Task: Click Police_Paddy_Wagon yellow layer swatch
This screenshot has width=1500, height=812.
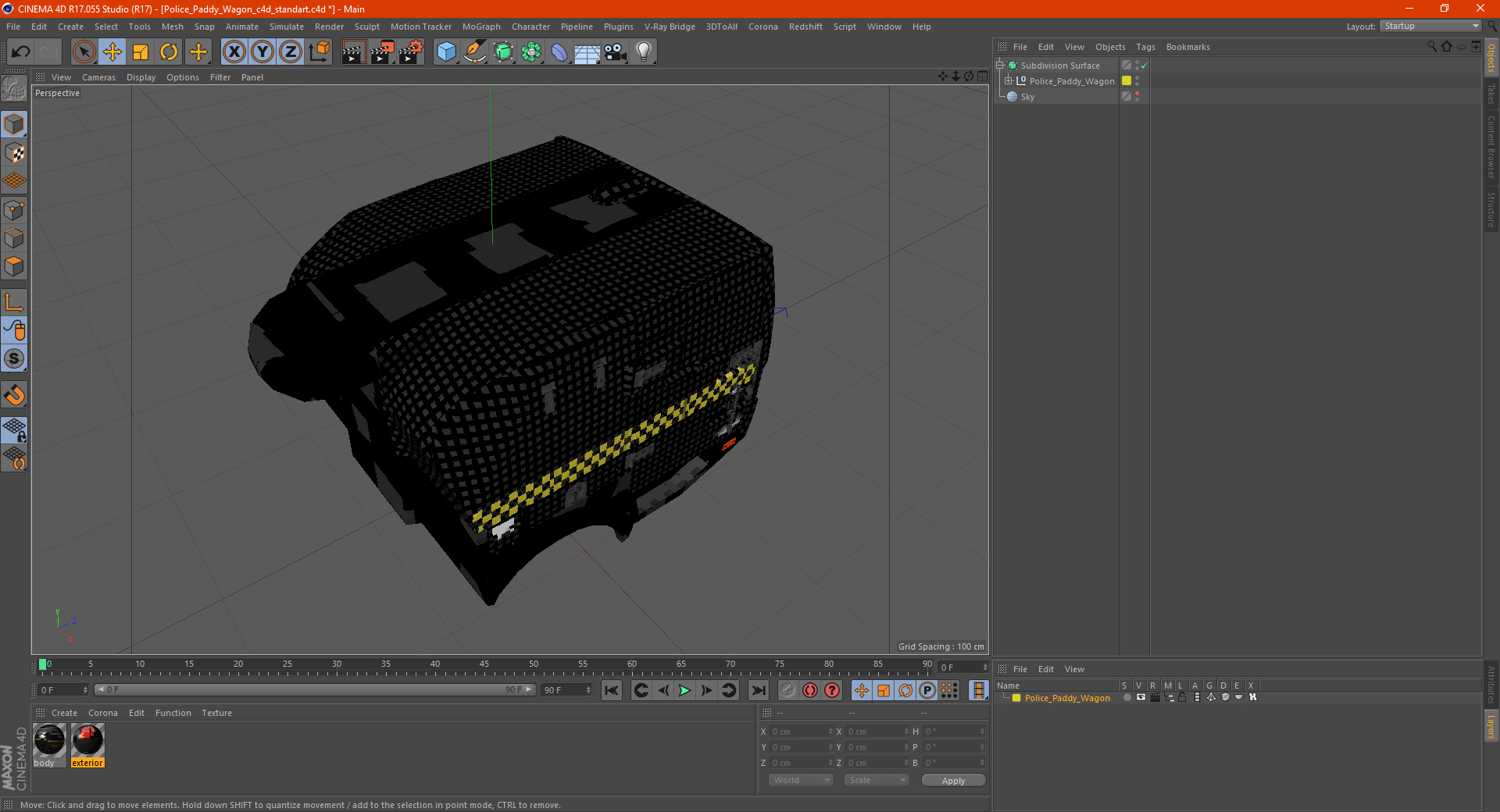Action: tap(1127, 81)
